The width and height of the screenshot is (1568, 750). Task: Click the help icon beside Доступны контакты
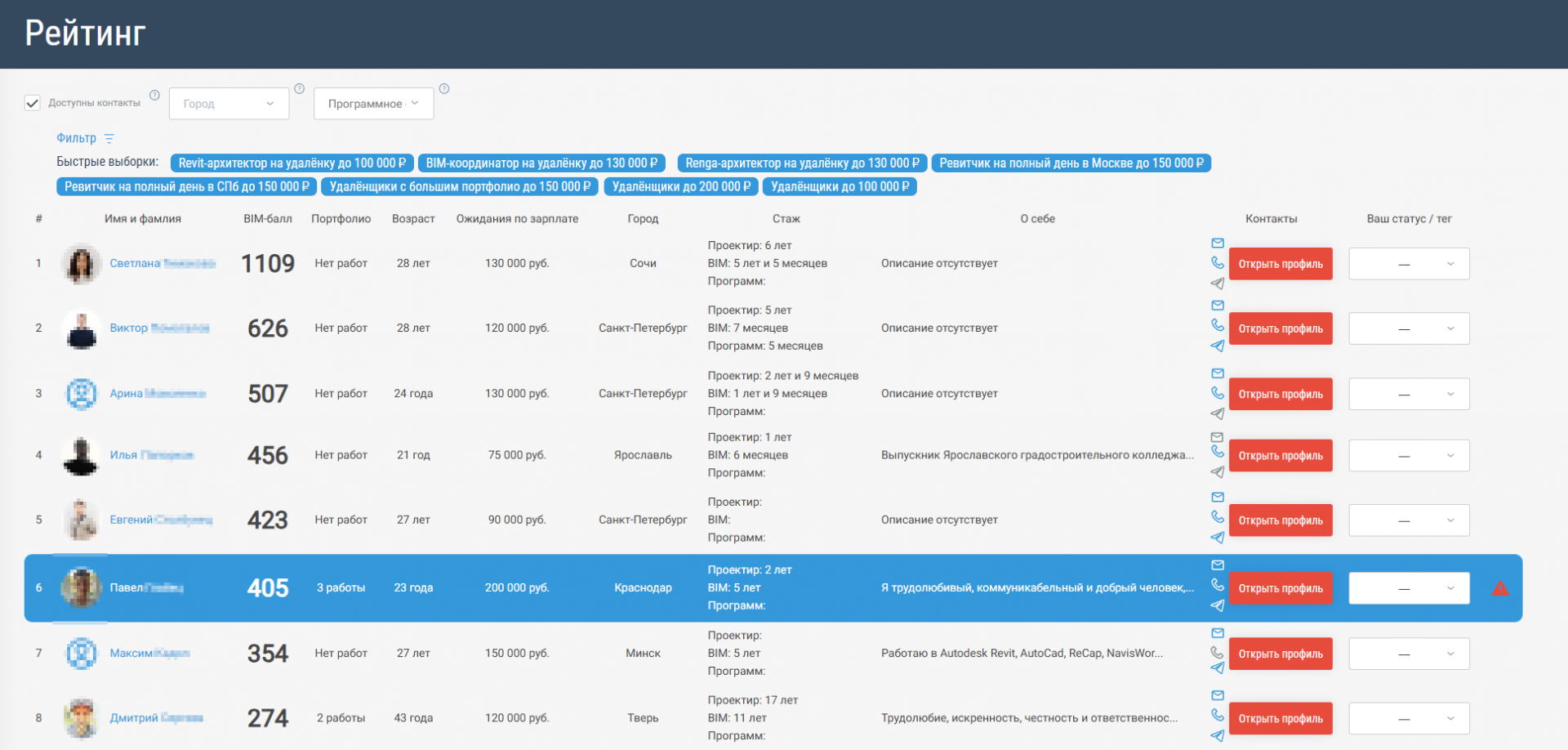point(154,96)
